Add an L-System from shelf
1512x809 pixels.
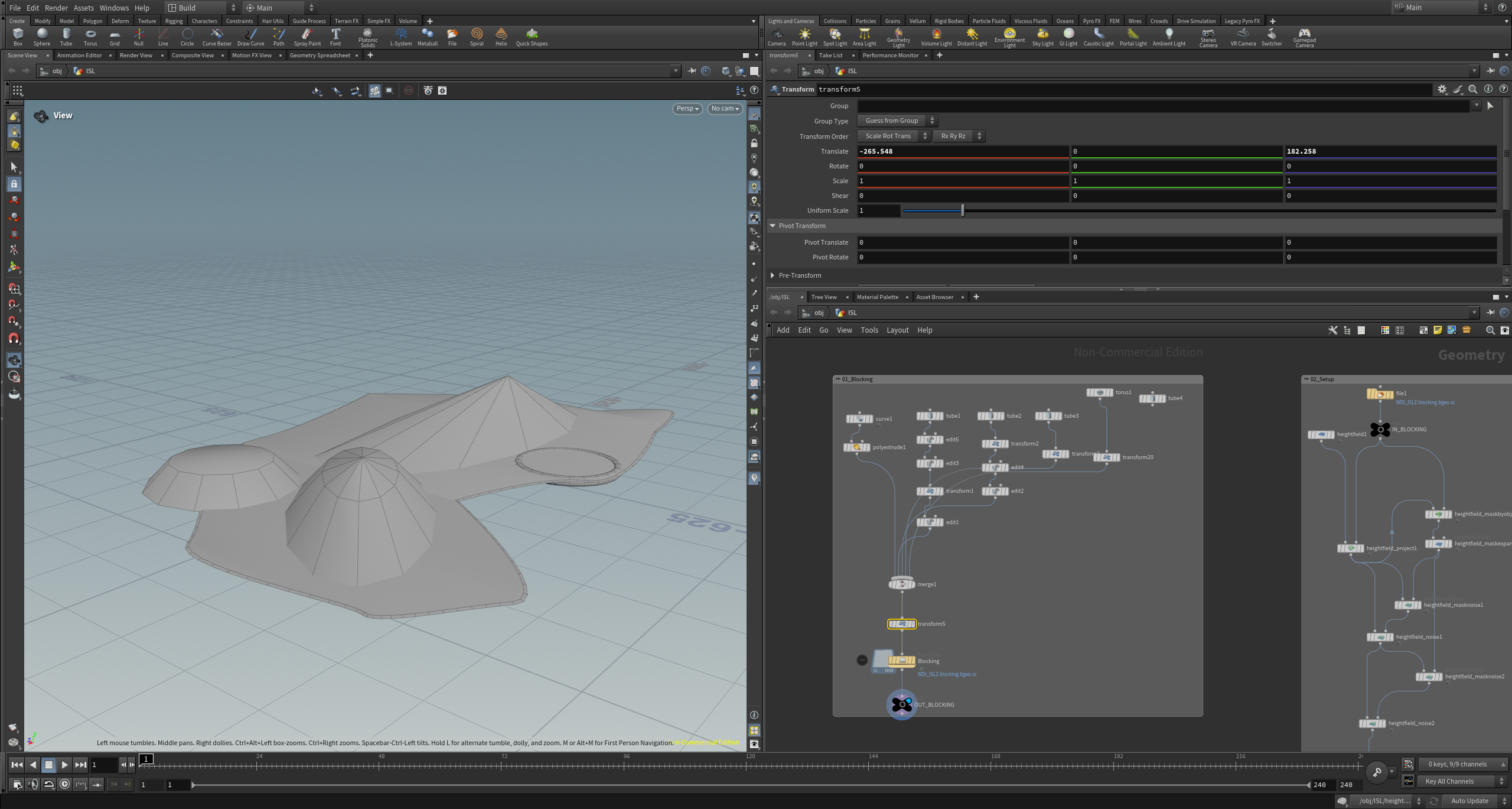(x=401, y=37)
